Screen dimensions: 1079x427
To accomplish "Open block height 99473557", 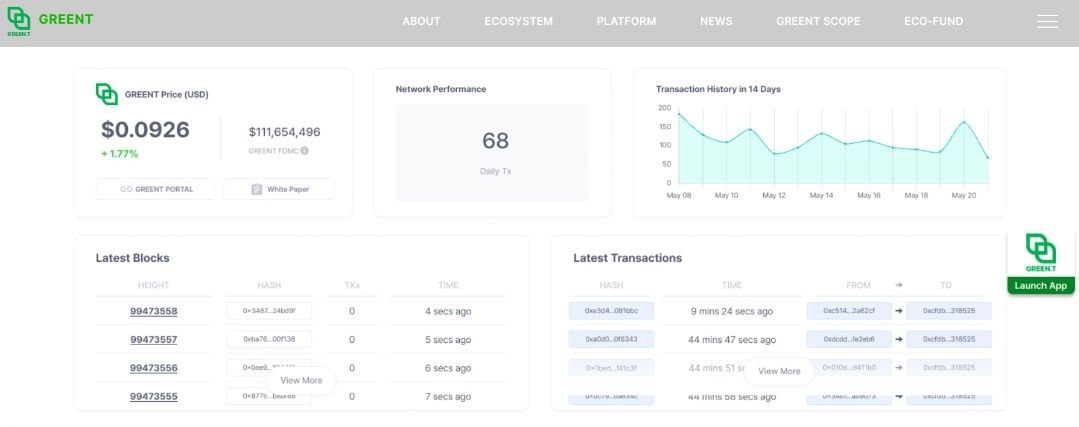I will coord(153,340).
